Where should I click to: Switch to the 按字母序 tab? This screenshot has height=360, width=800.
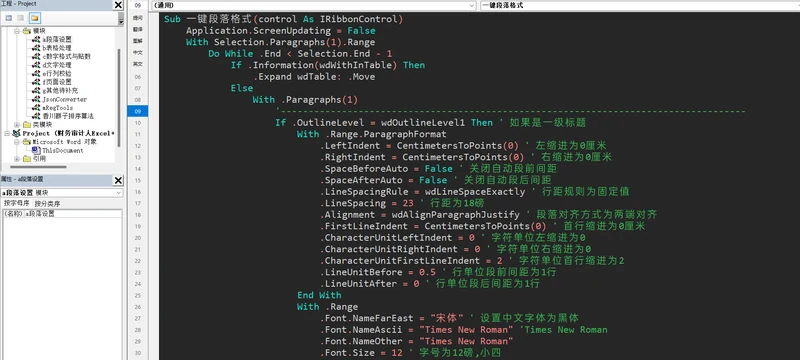[x=16, y=203]
